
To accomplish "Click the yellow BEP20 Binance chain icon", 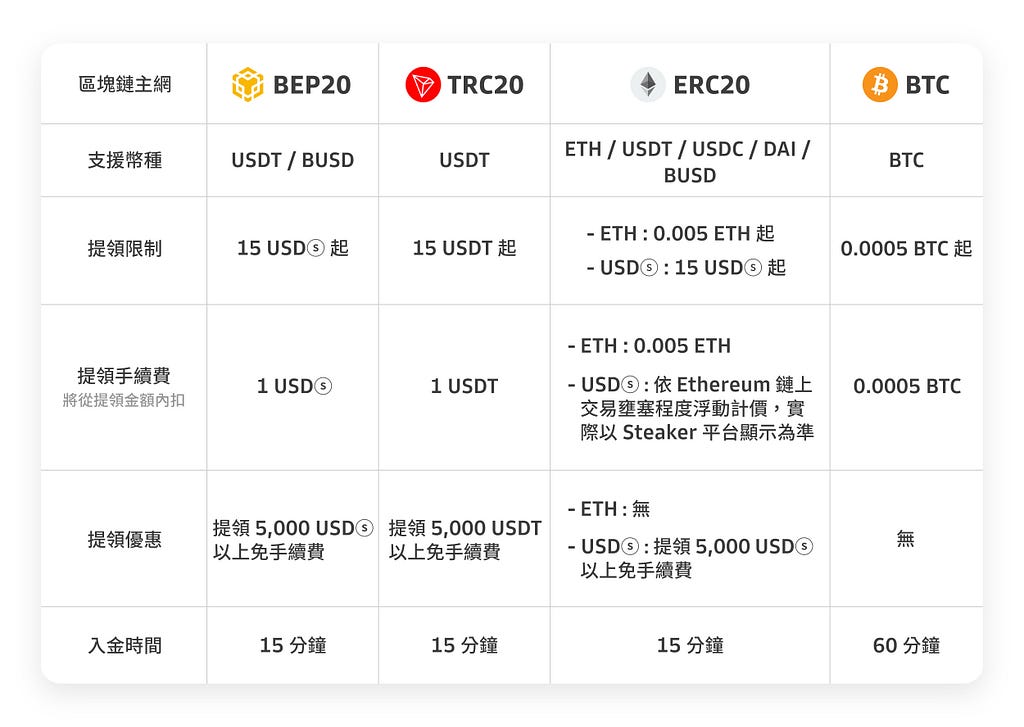I will (248, 84).
